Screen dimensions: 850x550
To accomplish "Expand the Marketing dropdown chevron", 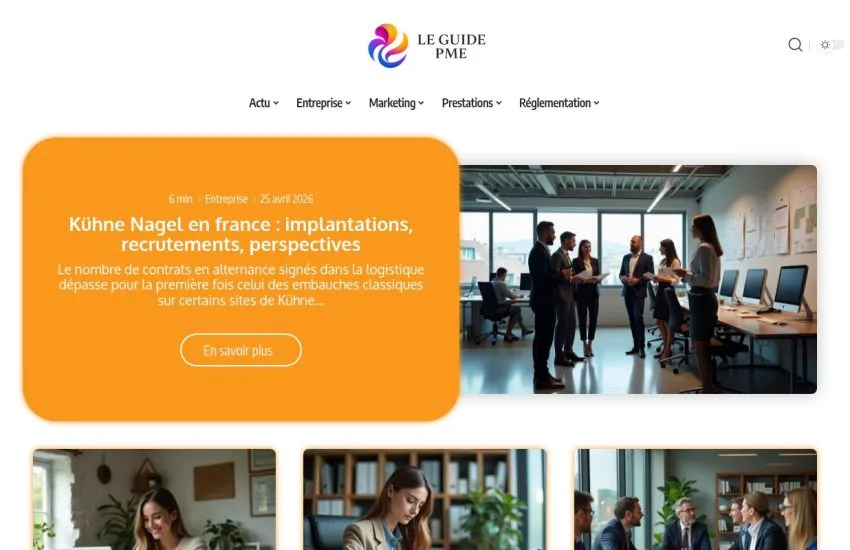I will 421,103.
